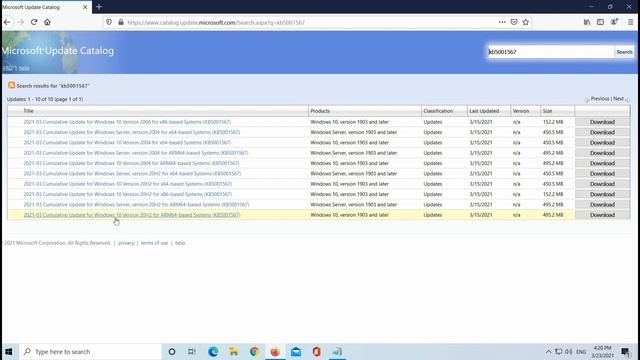
Task: Open highlighted Windows 10 20H2 ARM64-based update link
Action: [131, 215]
